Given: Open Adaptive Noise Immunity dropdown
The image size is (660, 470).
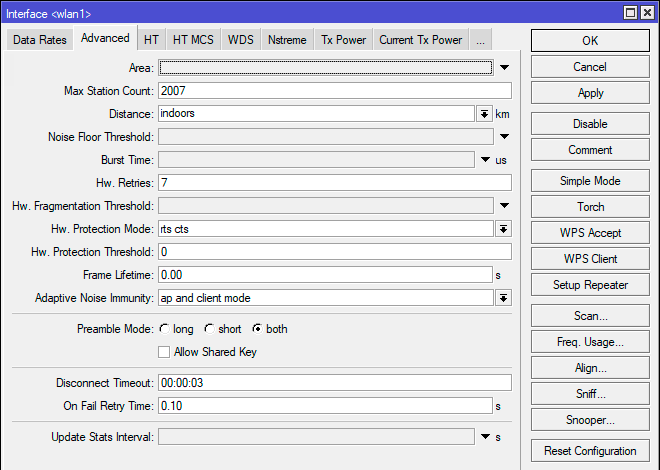Looking at the screenshot, I should (503, 298).
